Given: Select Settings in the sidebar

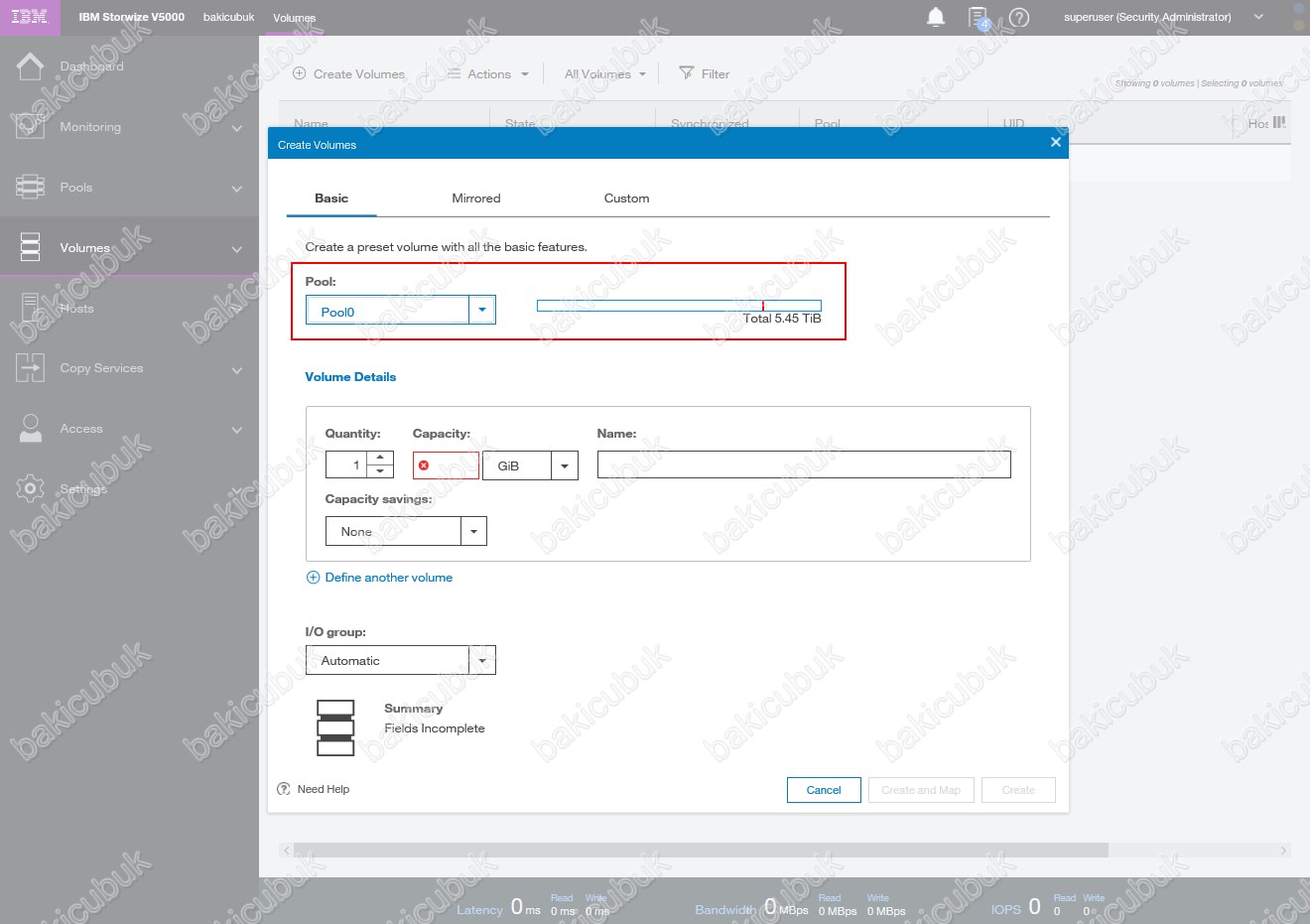Looking at the screenshot, I should click(x=82, y=489).
